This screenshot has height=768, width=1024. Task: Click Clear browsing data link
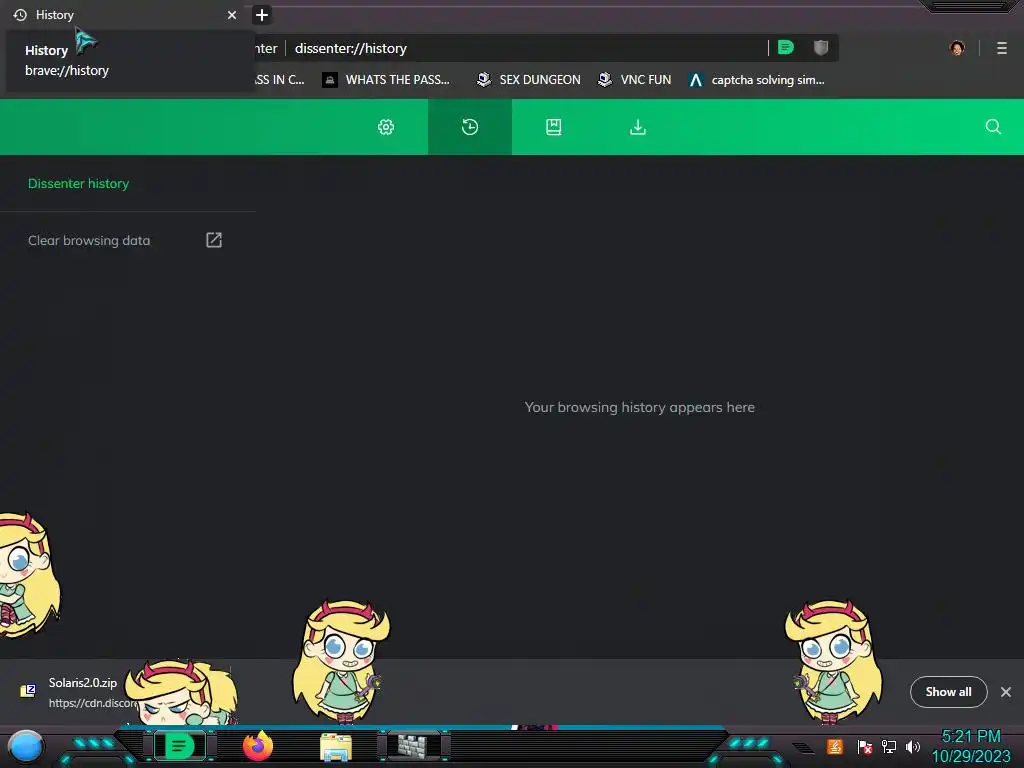(x=89, y=240)
